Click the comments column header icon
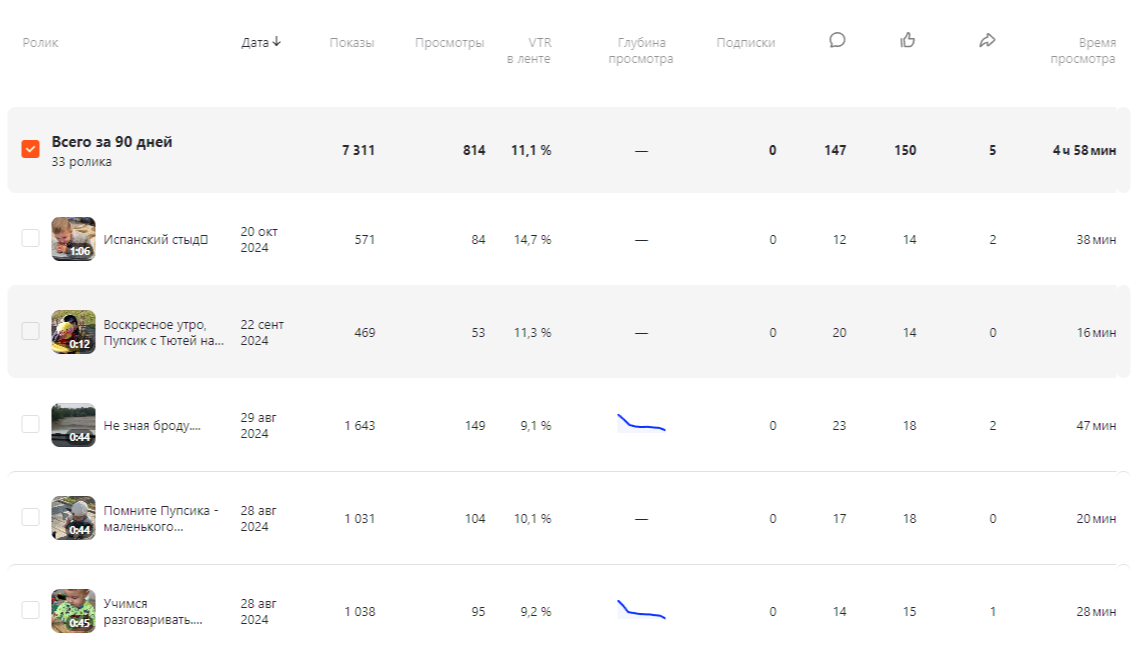 pos(837,41)
